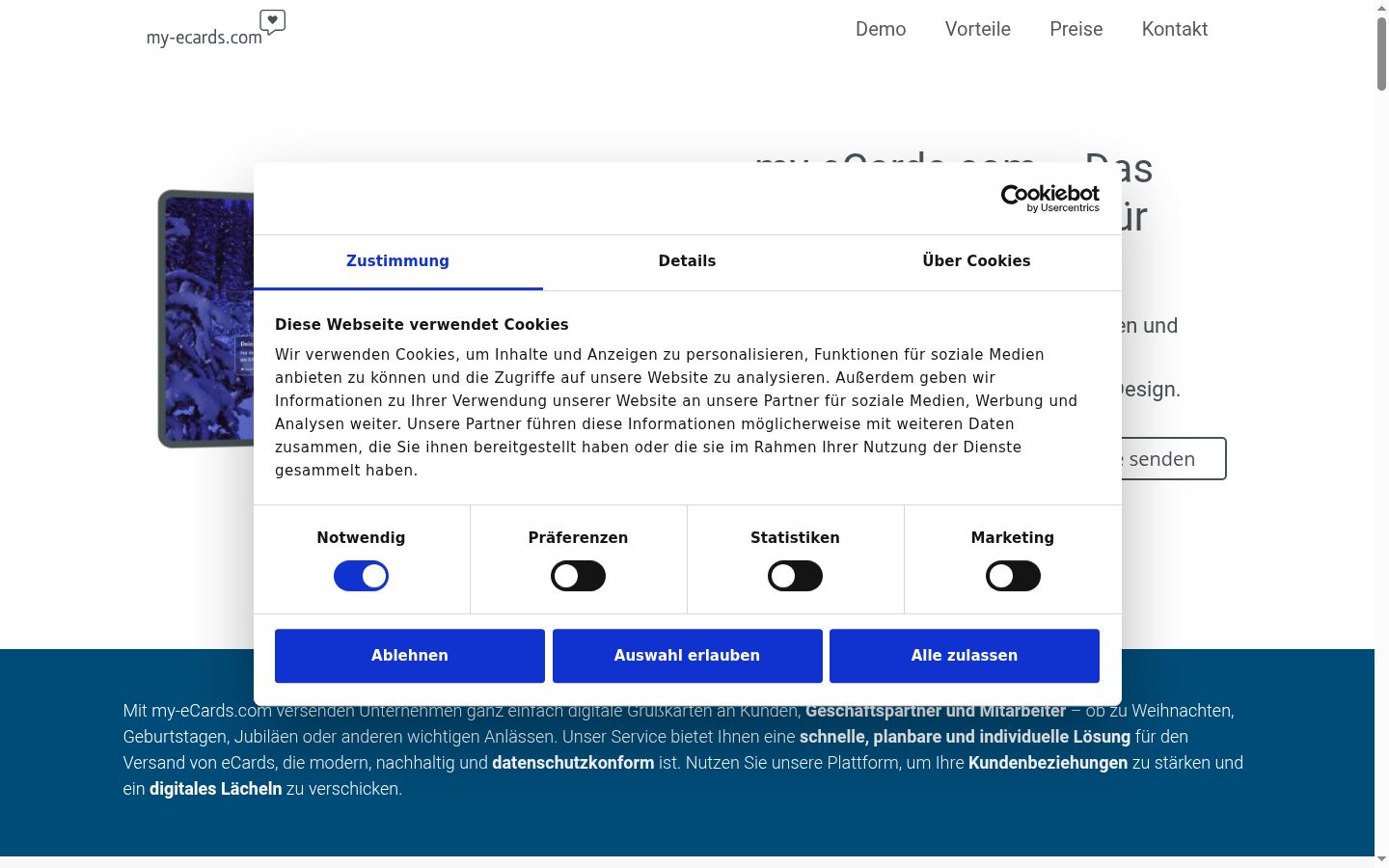Viewport: 1389px width, 868px height.
Task: Click the partially hidden senden button
Action: tap(1174, 459)
